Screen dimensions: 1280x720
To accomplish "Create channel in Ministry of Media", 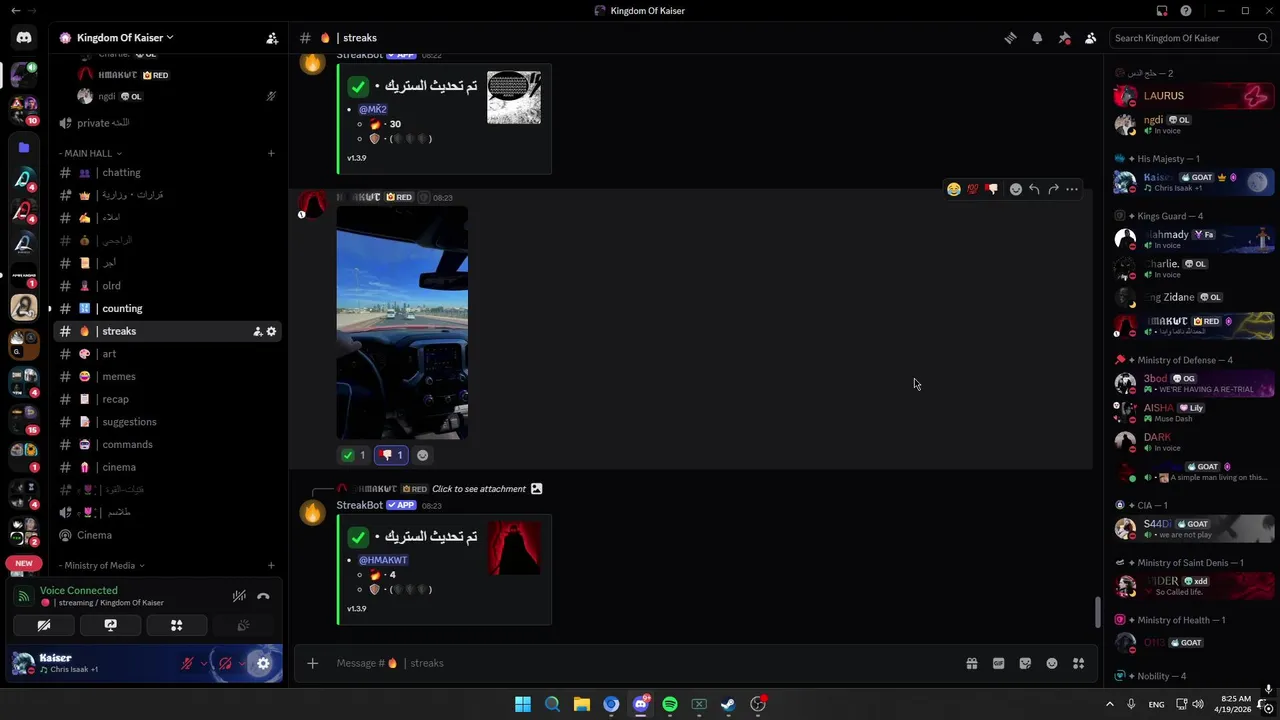I will [271, 565].
